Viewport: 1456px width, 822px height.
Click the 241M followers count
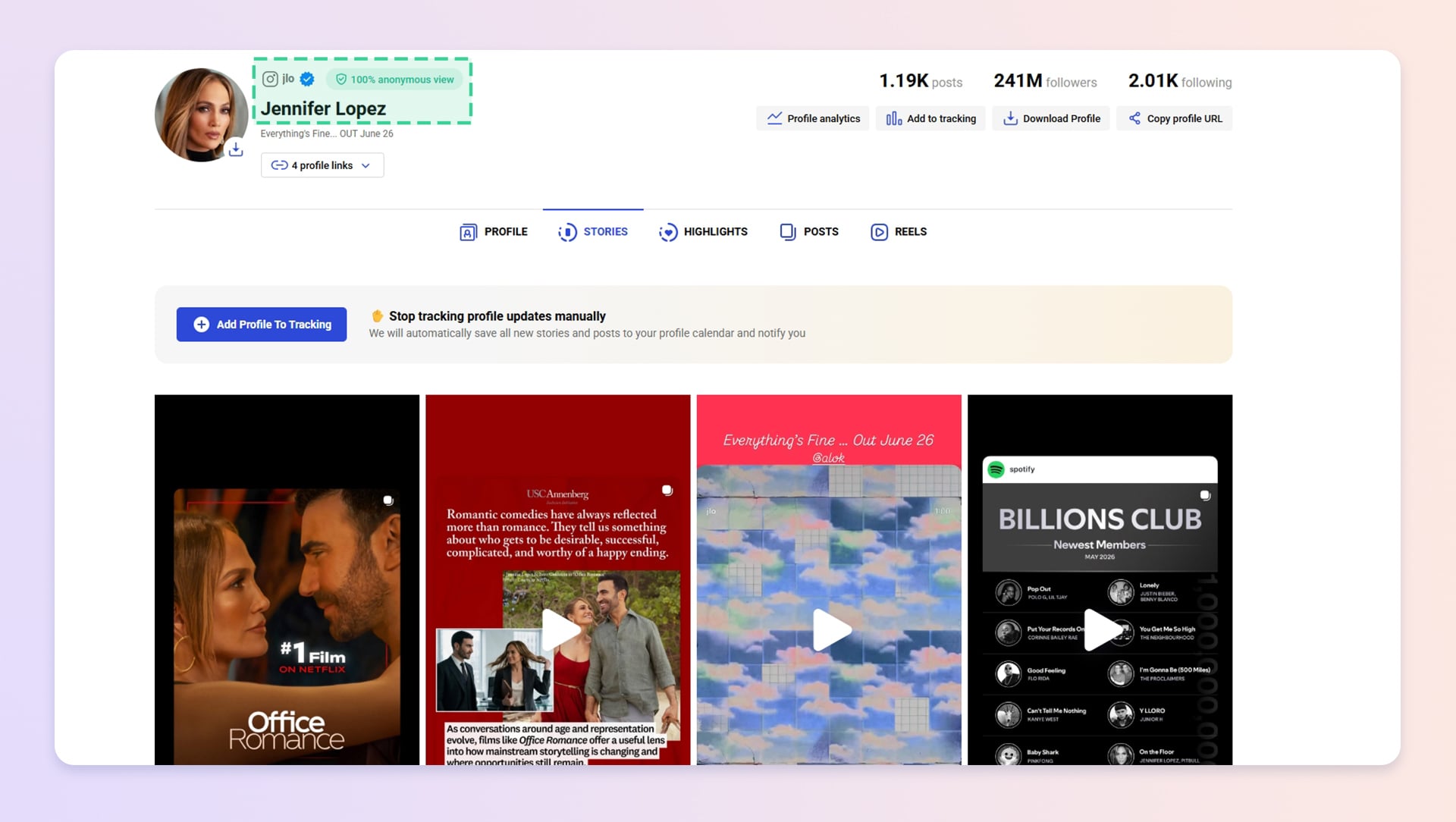pos(1045,80)
